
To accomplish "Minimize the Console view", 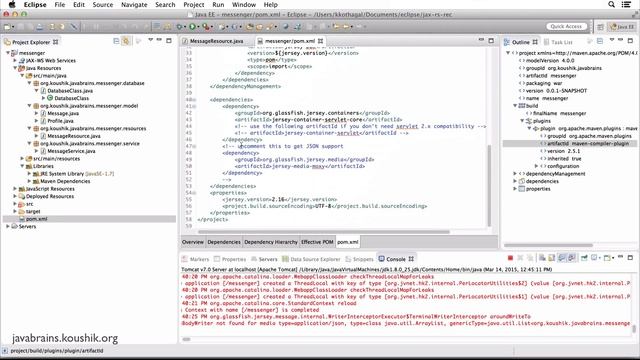I will 620,257.
